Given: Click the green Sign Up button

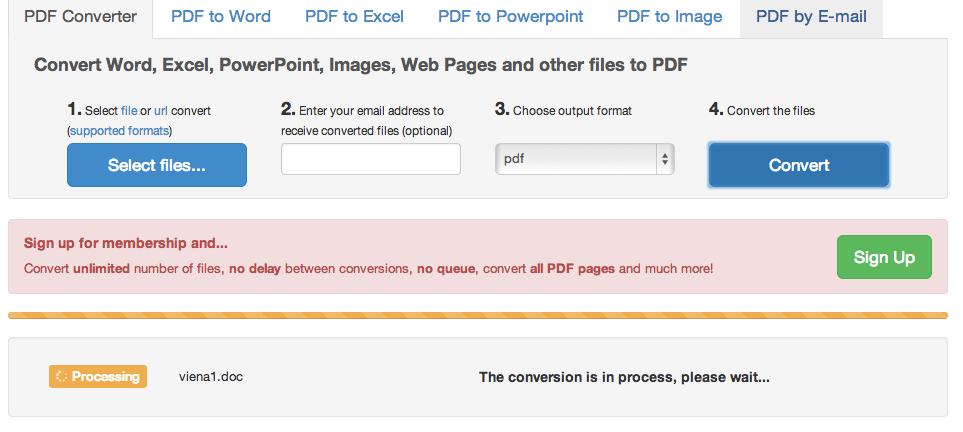Looking at the screenshot, I should coord(884,257).
